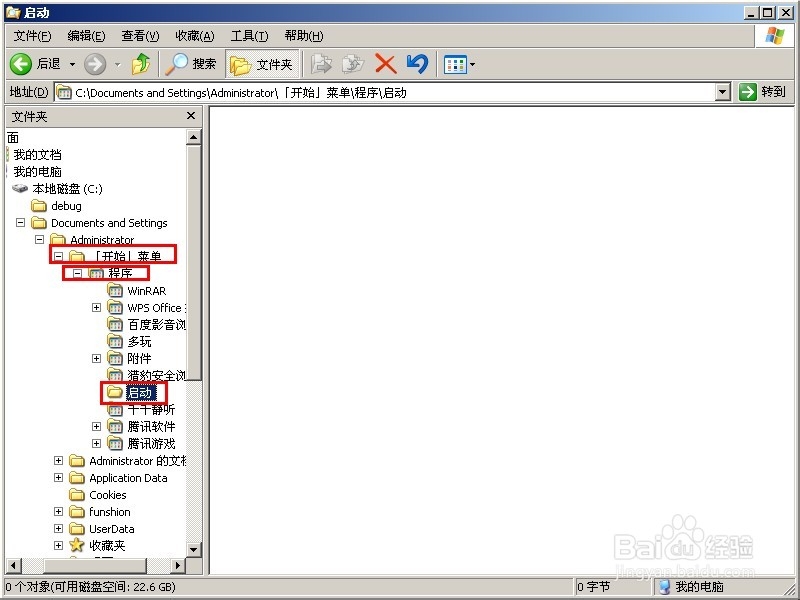Open the Back history dropdown arrow

coord(72,64)
